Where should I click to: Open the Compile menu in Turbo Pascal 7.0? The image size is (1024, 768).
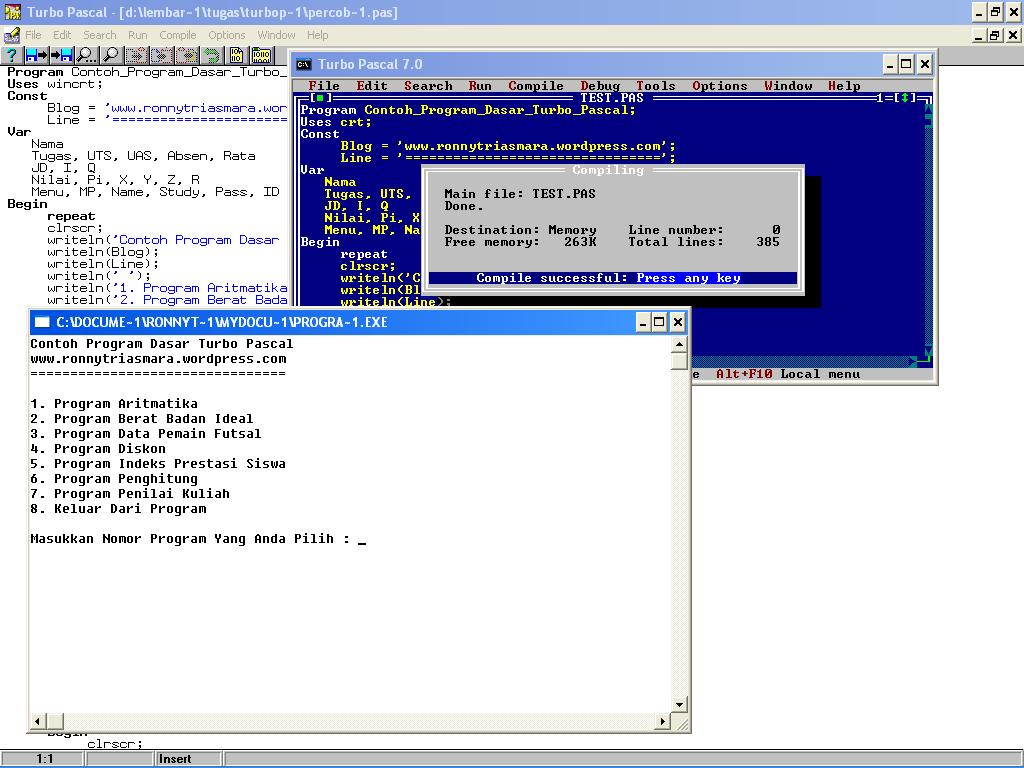535,86
